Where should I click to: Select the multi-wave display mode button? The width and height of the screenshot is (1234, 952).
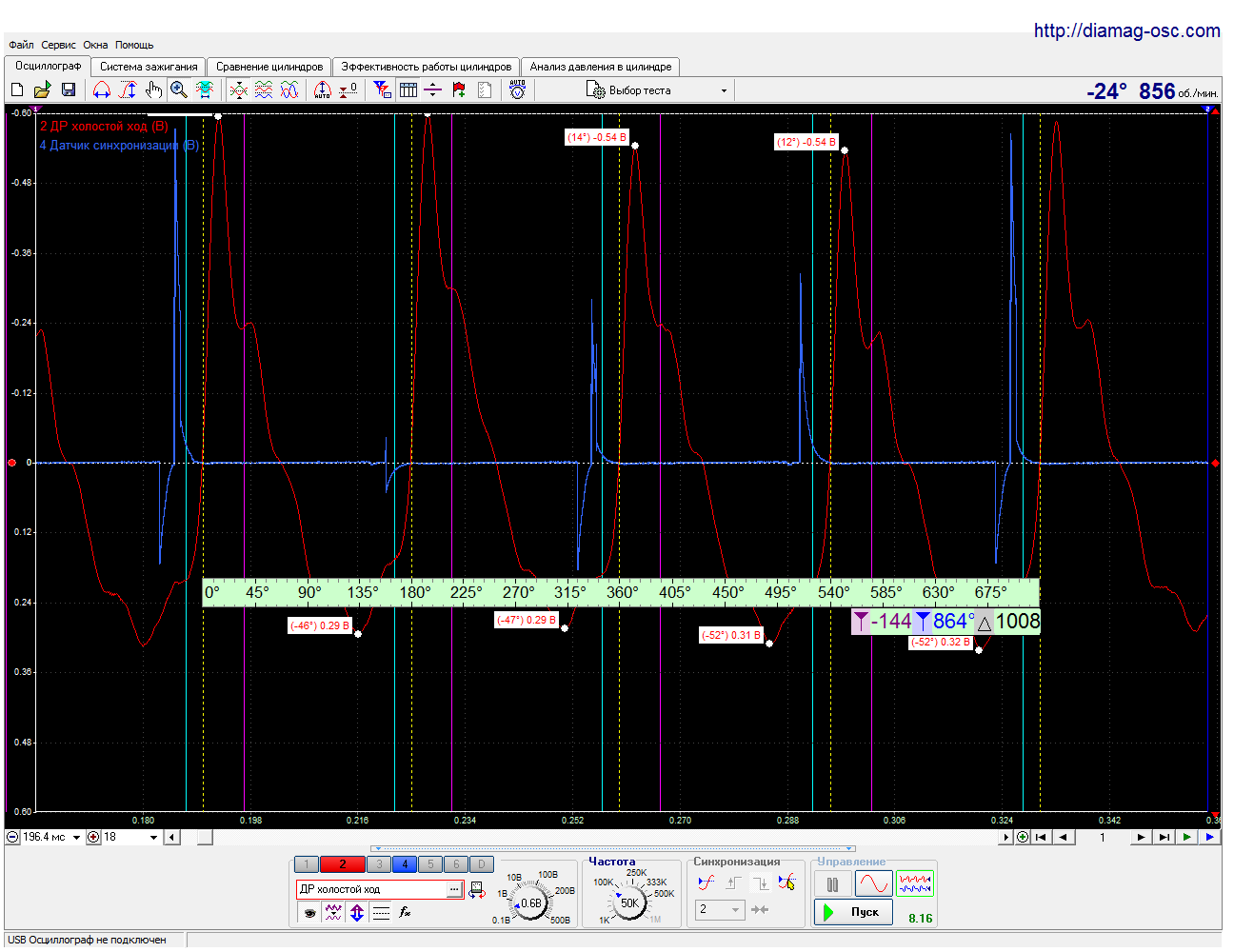tap(915, 884)
